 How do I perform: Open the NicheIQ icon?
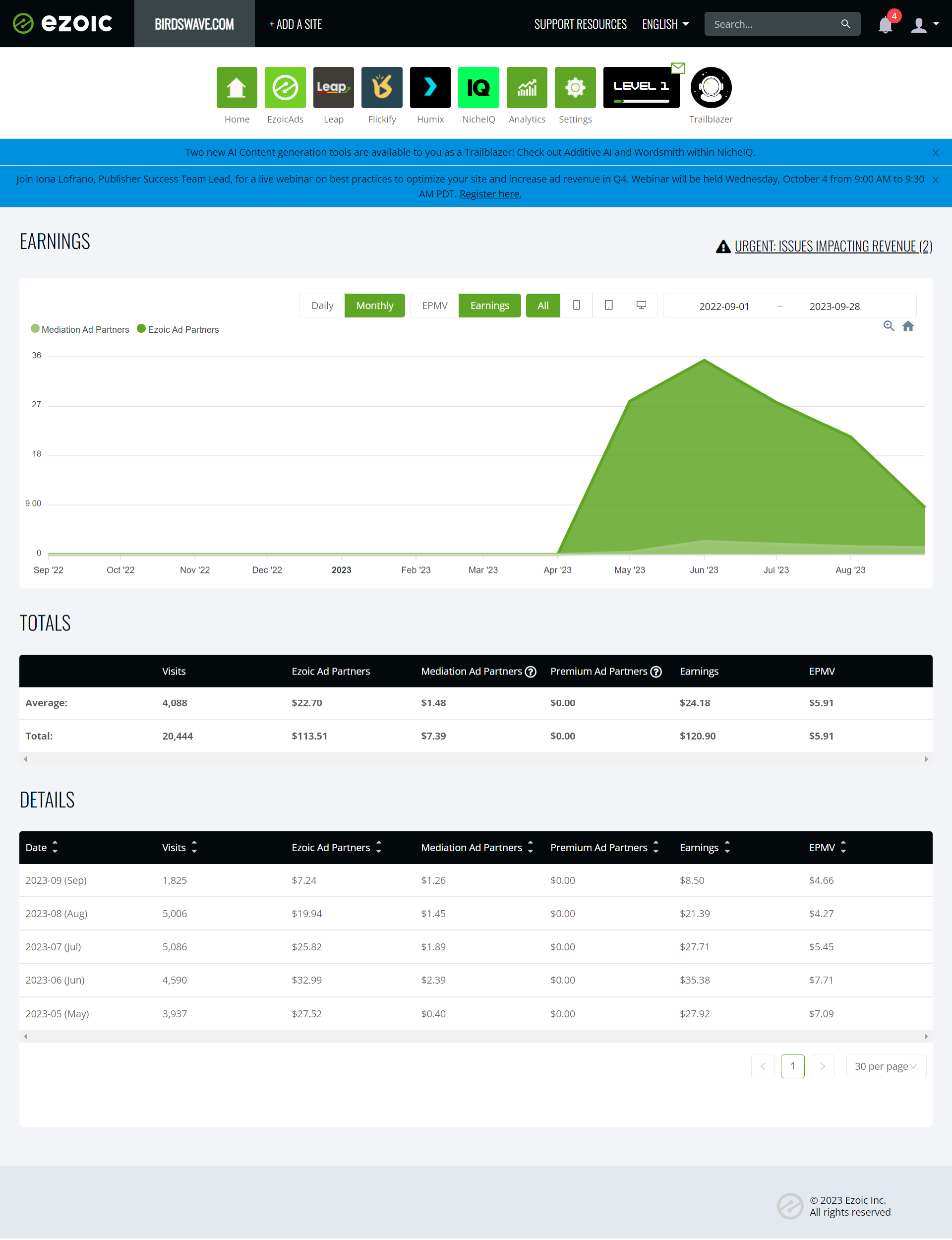point(478,87)
